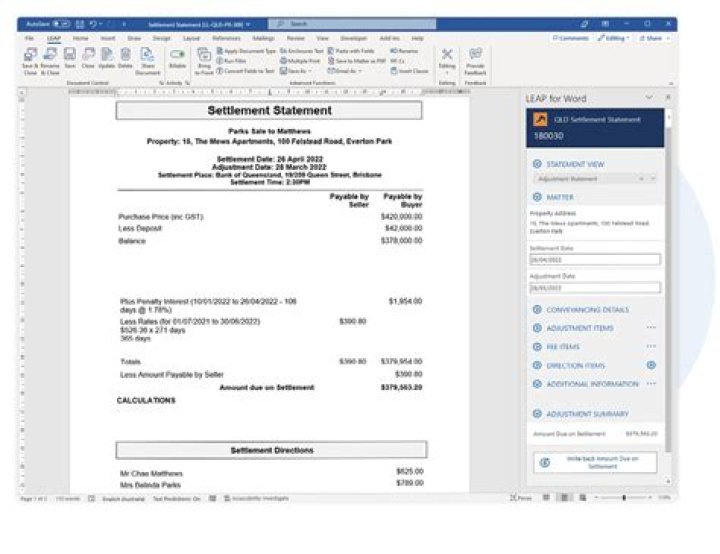
Task: Toggle the Billable switch in ribbon
Action: click(177, 58)
